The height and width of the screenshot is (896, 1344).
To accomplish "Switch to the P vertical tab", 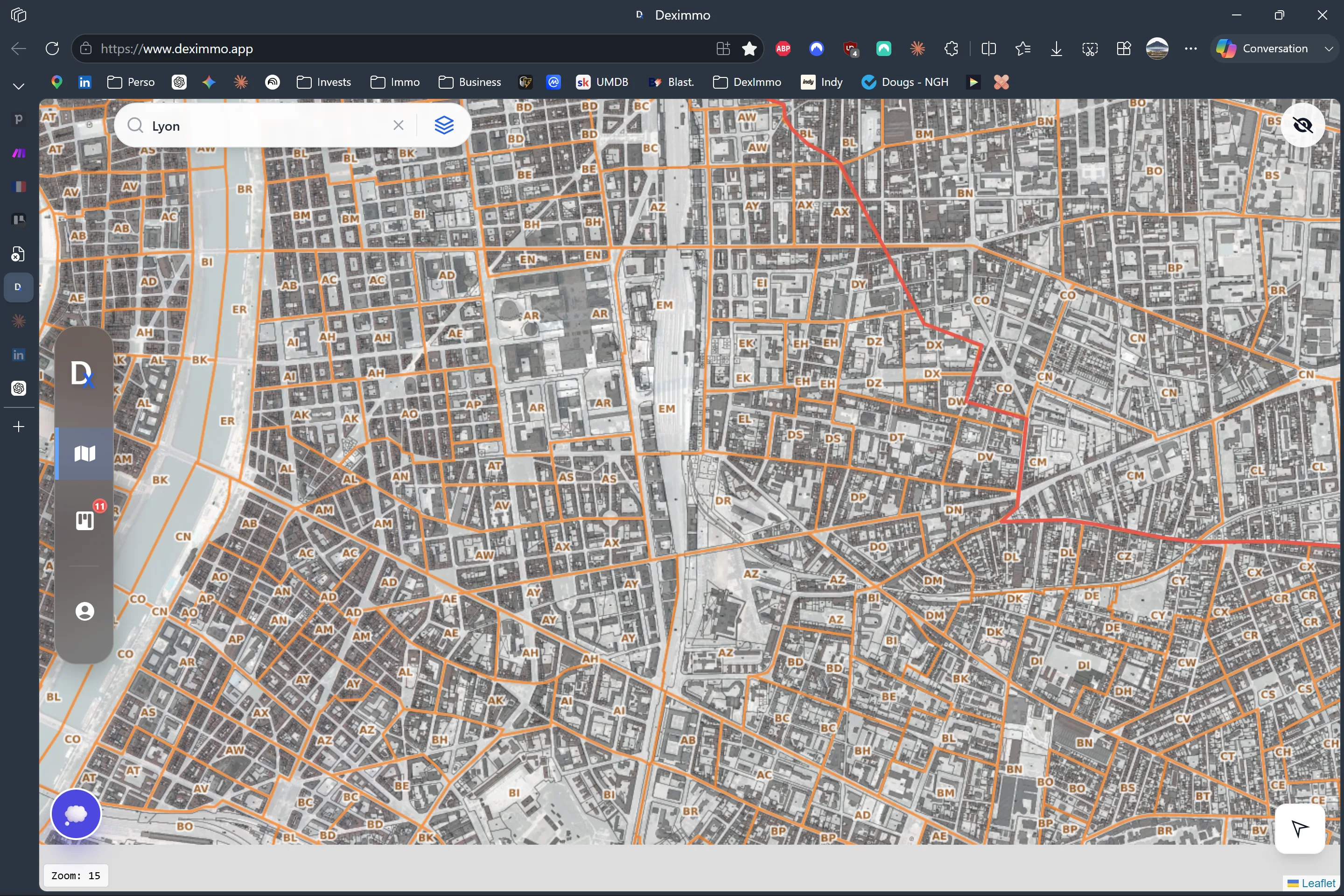I will [x=18, y=119].
